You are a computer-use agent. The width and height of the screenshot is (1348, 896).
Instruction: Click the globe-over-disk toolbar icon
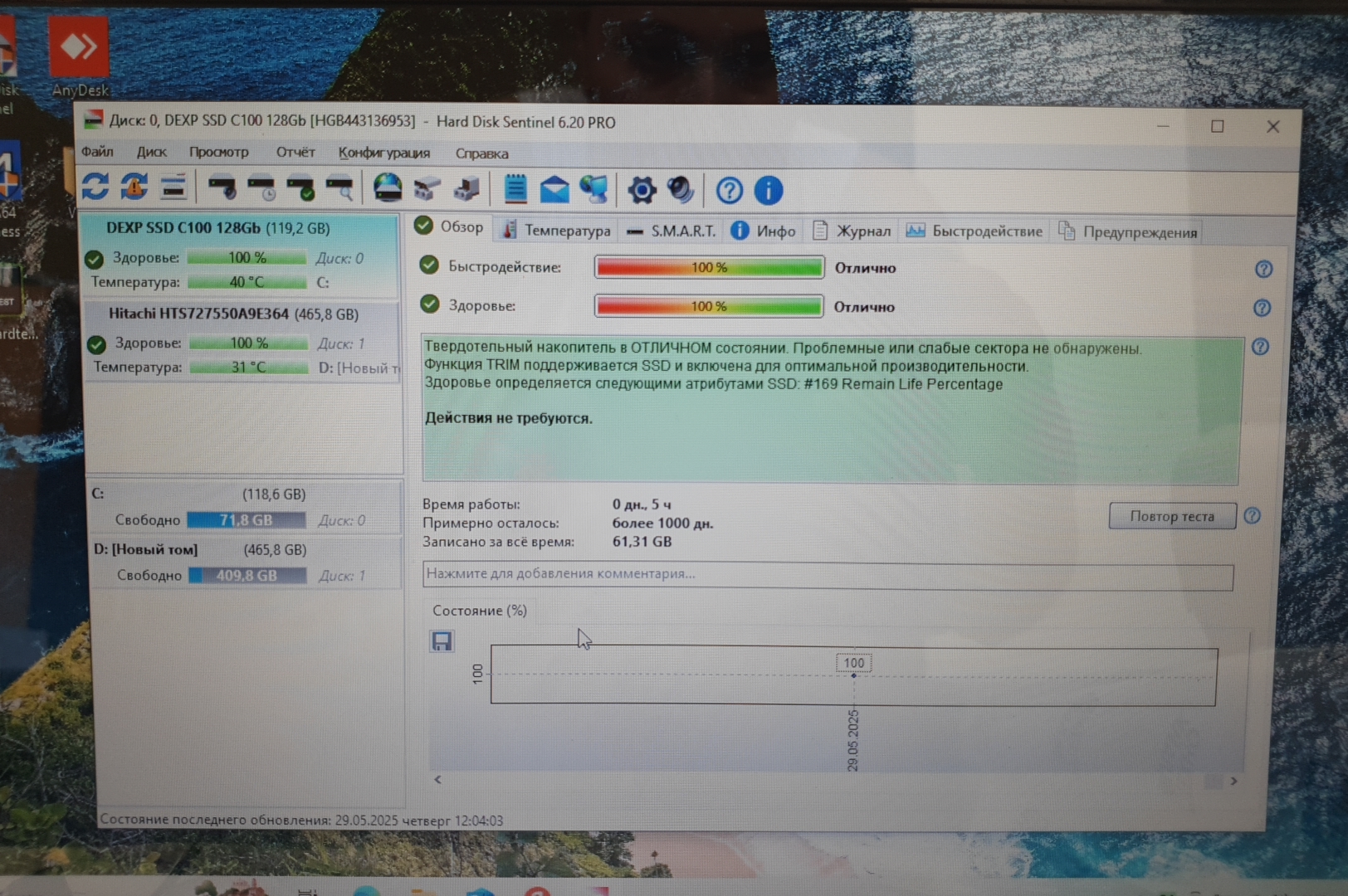(x=388, y=188)
